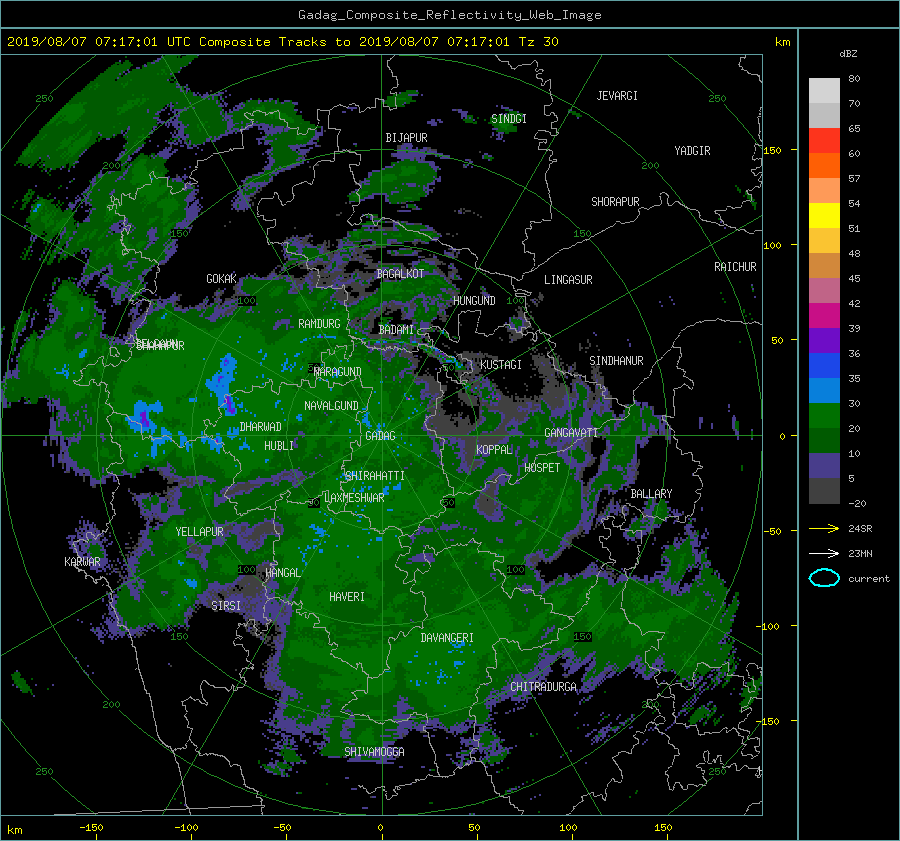This screenshot has width=900, height=841.
Task: Click the SHIRAHATTI city label
Action: 375,476
